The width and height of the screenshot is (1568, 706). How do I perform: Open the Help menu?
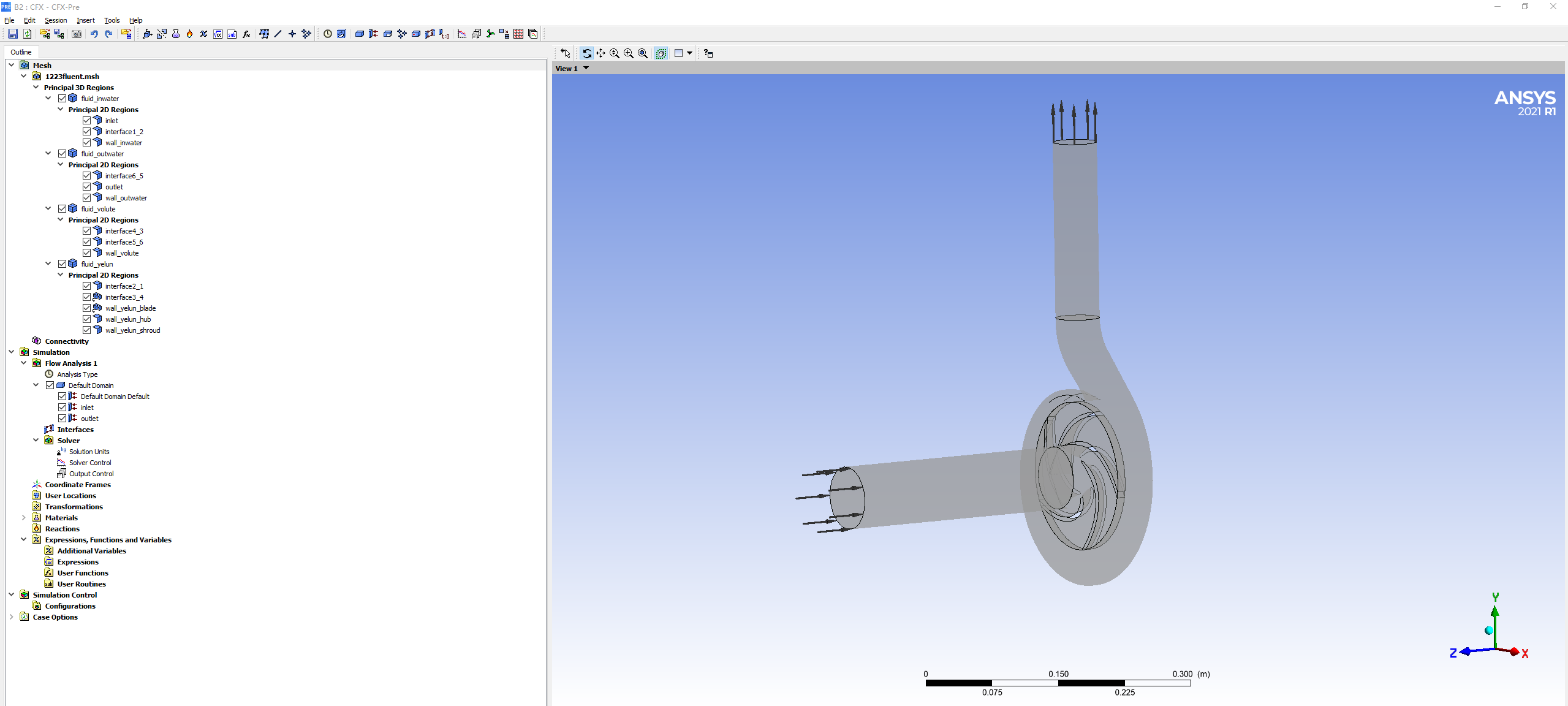(136, 20)
